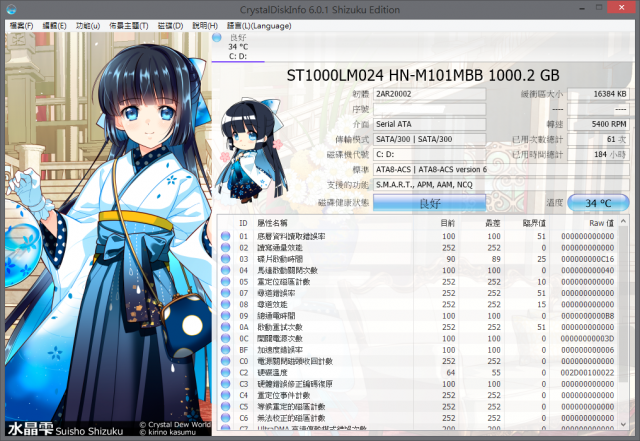
Task: Click the status orb for attribute 07
Action: point(225,293)
